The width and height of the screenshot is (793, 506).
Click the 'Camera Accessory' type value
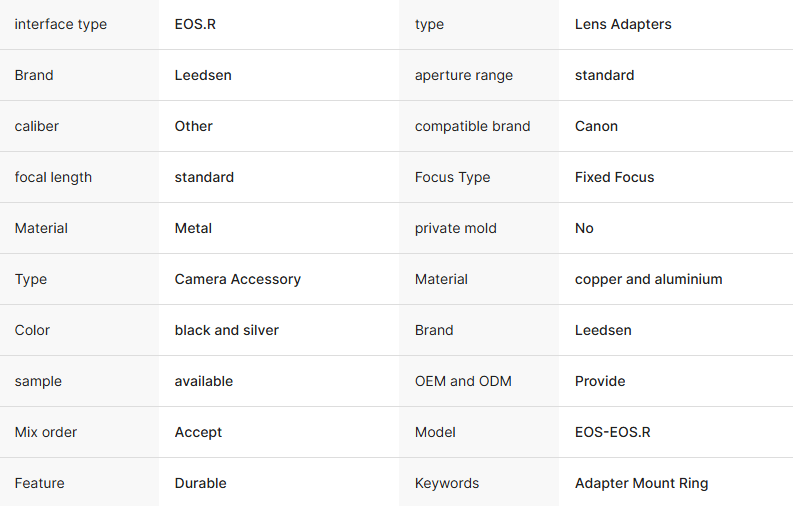tap(237, 279)
